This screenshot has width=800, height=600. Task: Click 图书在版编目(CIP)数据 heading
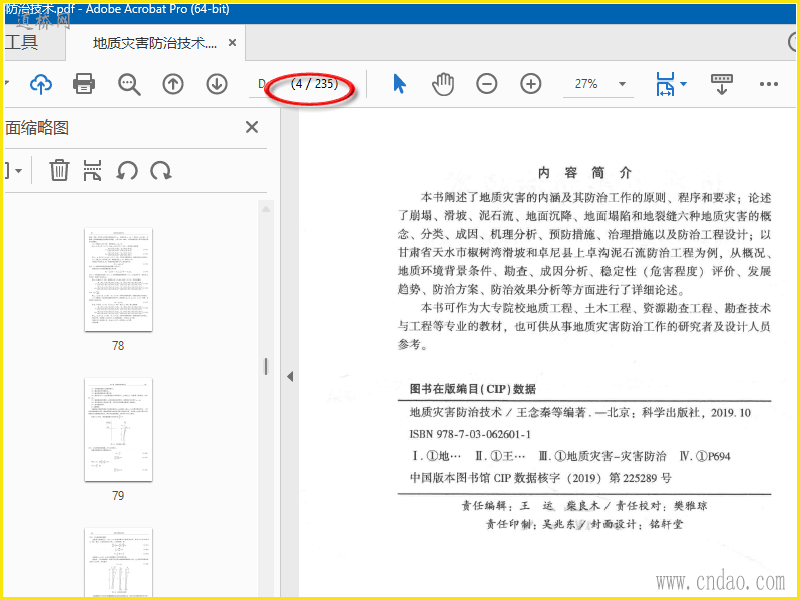pyautogui.click(x=472, y=389)
